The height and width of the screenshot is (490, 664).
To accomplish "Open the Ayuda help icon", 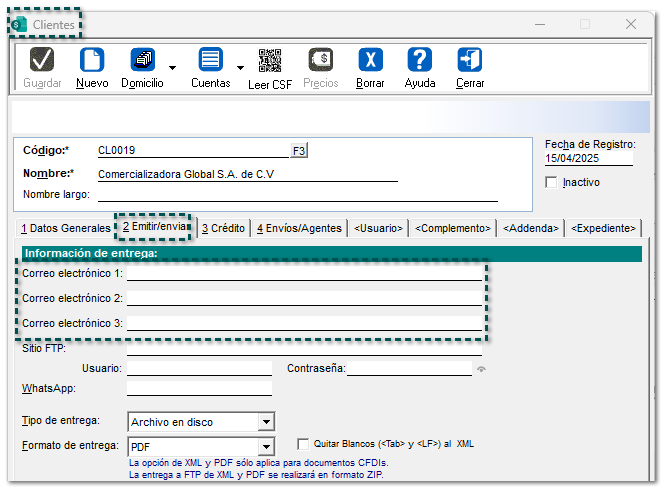I will [420, 60].
